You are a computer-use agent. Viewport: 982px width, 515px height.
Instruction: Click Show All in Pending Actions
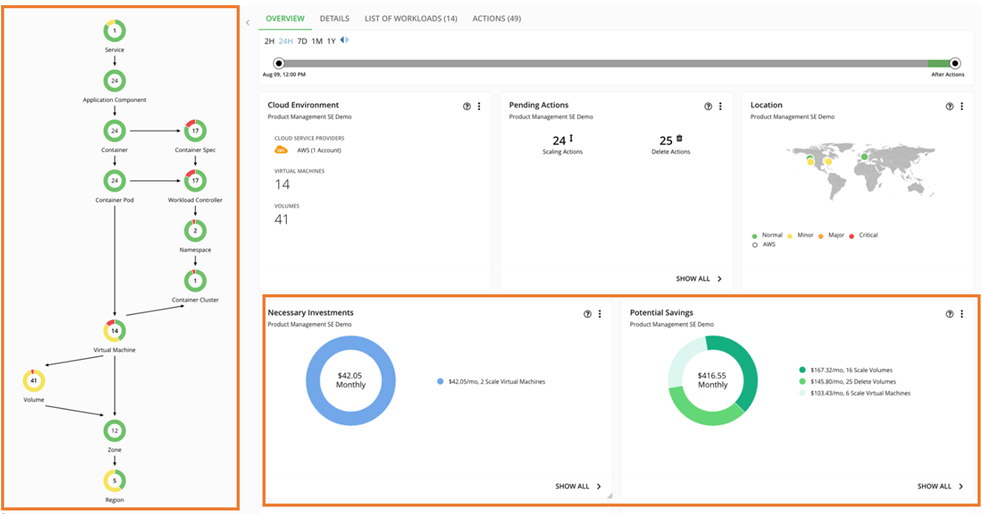(699, 279)
